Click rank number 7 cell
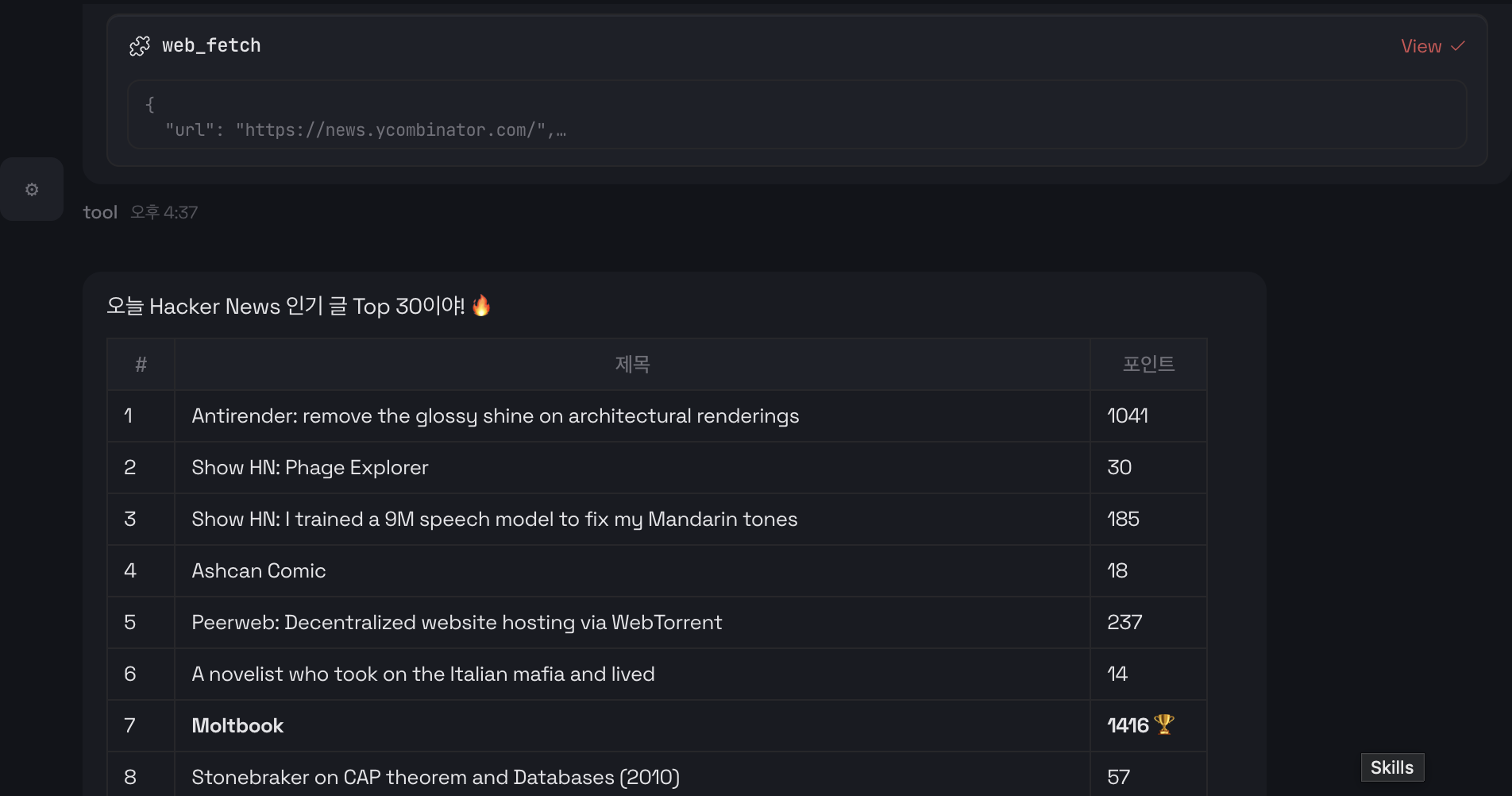 (141, 725)
